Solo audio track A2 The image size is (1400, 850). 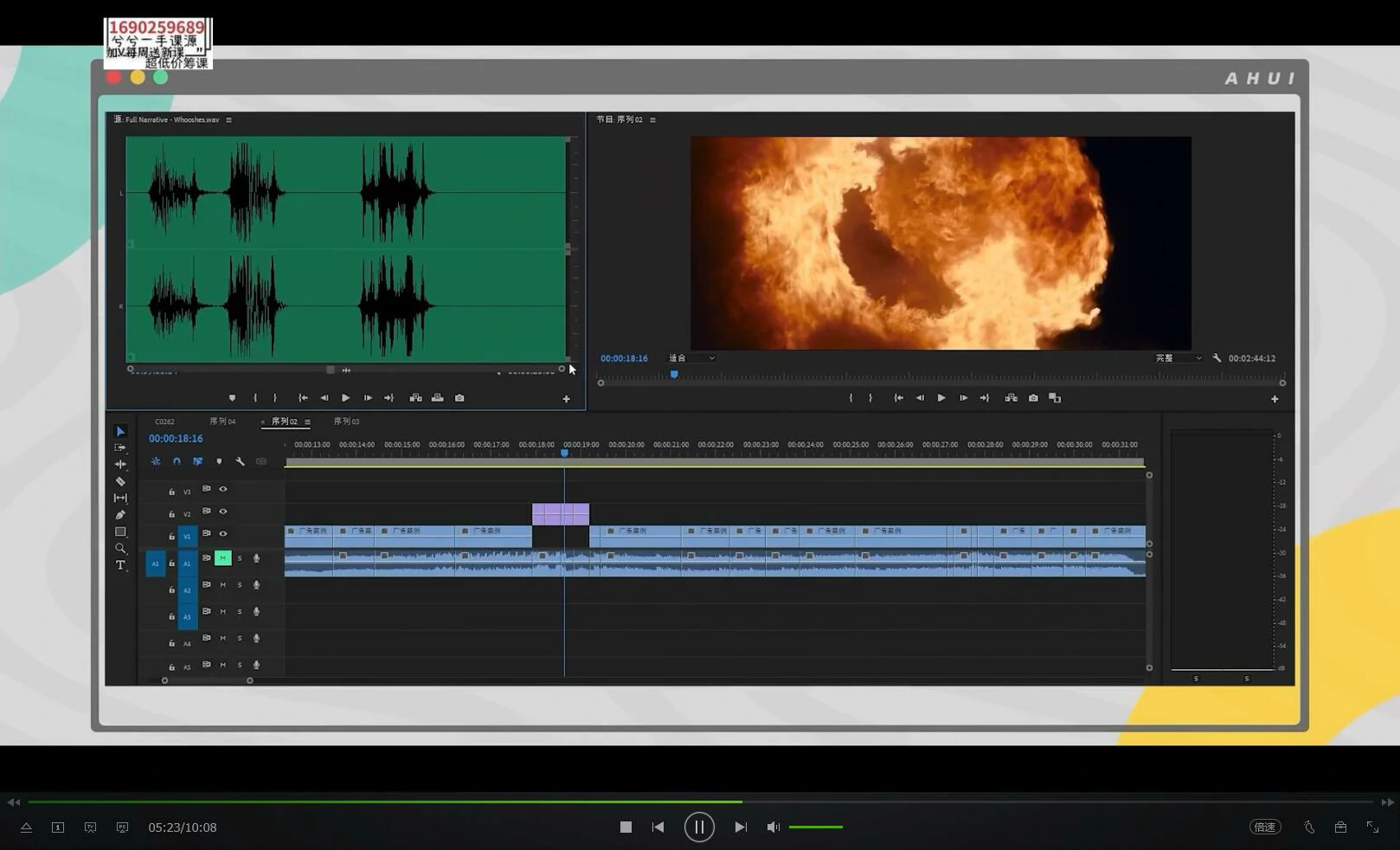click(x=240, y=585)
